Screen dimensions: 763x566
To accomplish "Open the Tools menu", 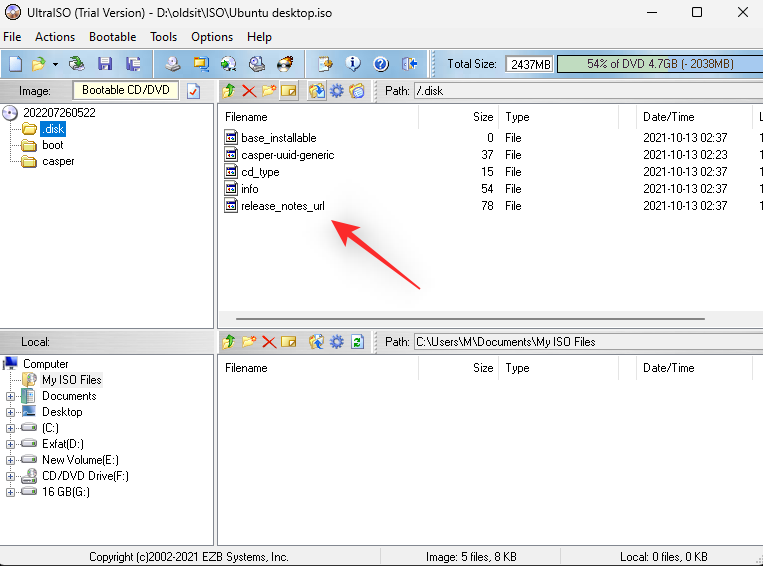I will click(x=164, y=37).
